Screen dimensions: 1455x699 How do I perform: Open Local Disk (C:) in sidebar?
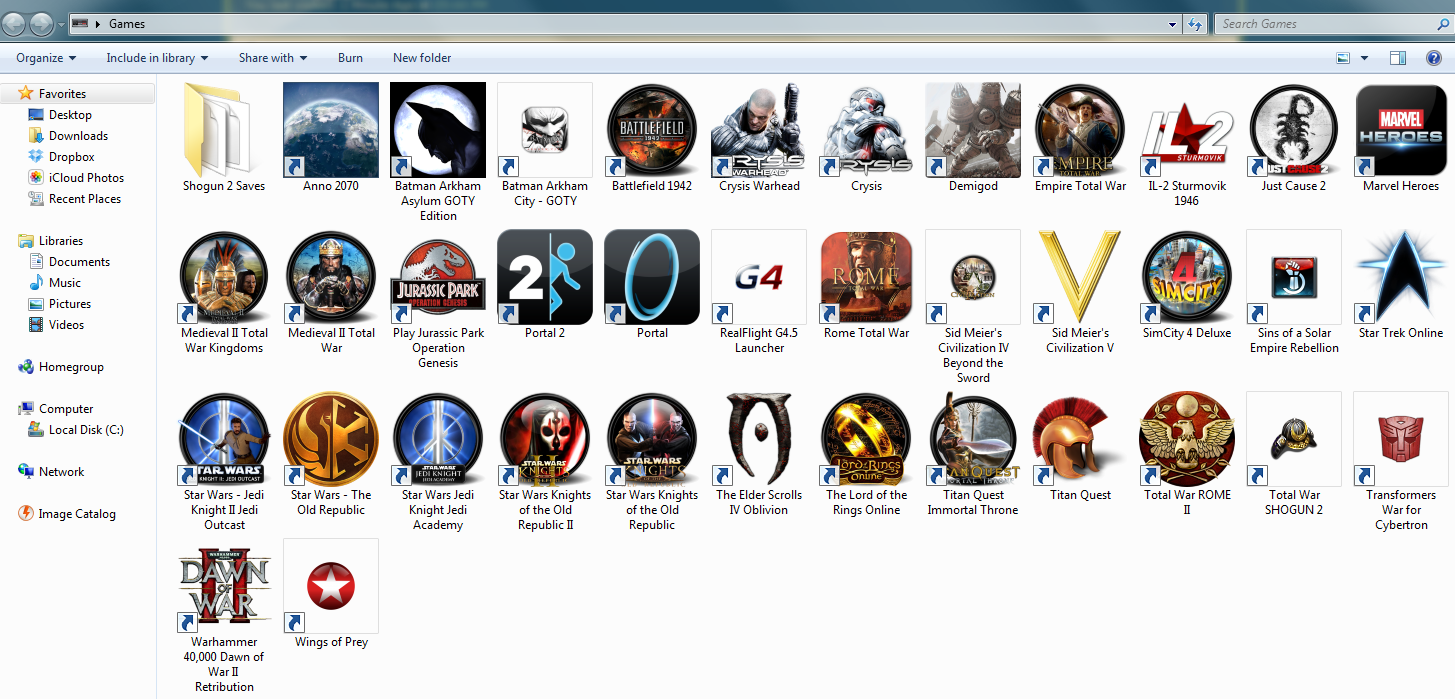pos(86,430)
